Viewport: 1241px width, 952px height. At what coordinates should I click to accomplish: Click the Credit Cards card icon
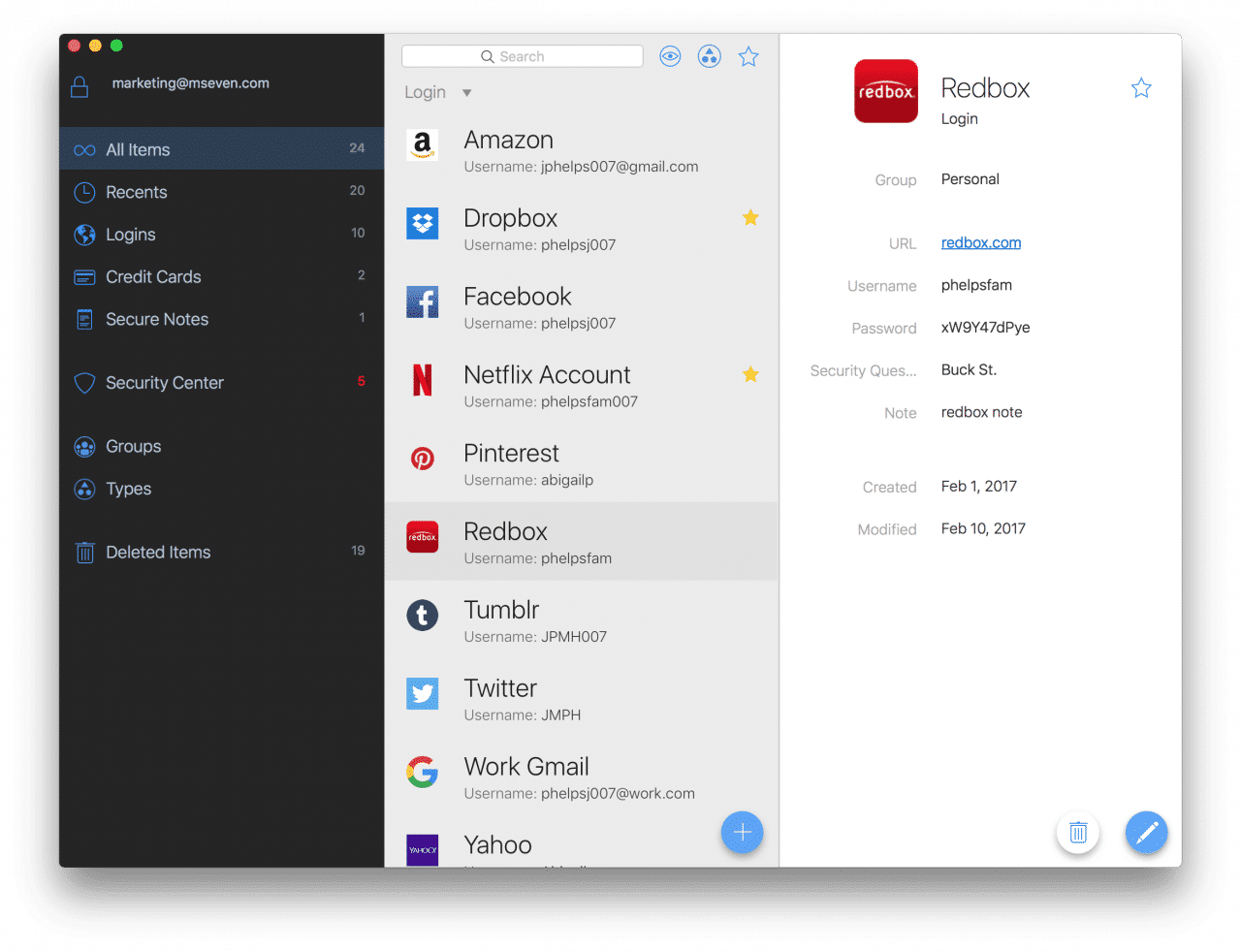[x=84, y=277]
